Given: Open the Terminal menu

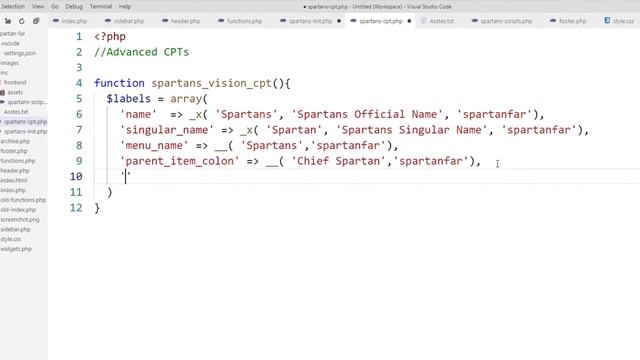Looking at the screenshot, I should point(101,7).
